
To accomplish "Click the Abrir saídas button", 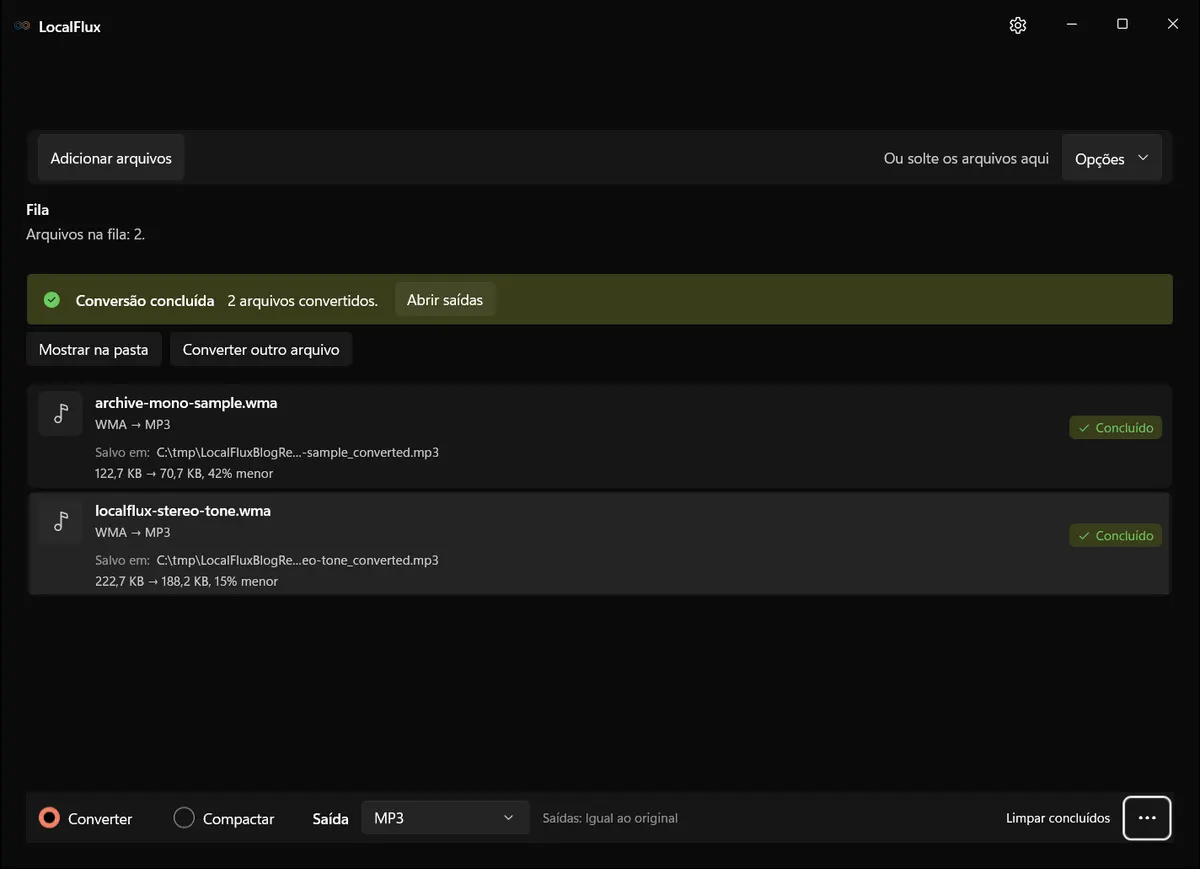I will click(x=445, y=300).
